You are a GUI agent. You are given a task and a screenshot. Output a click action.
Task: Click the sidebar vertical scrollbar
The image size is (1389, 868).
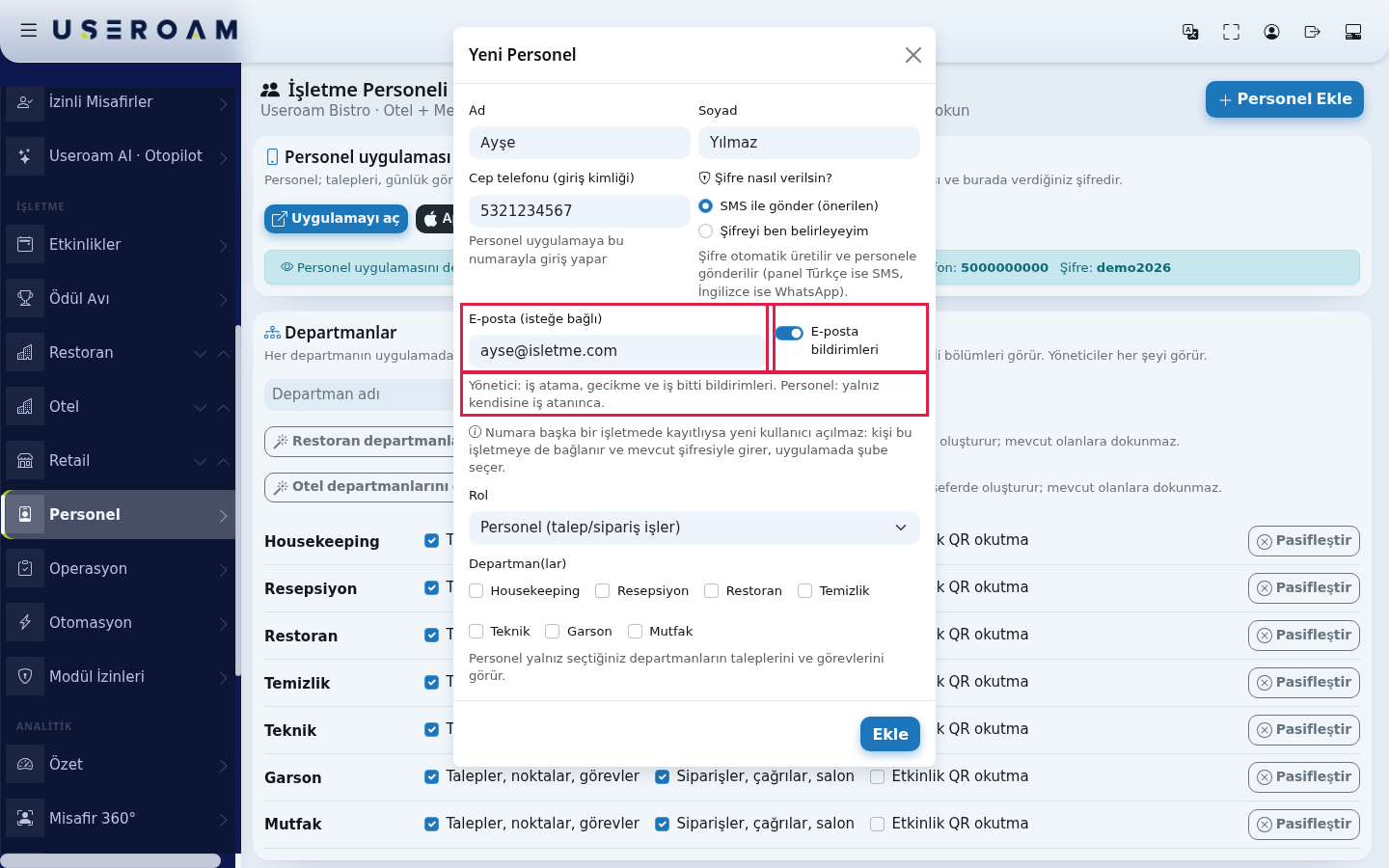tap(237, 501)
